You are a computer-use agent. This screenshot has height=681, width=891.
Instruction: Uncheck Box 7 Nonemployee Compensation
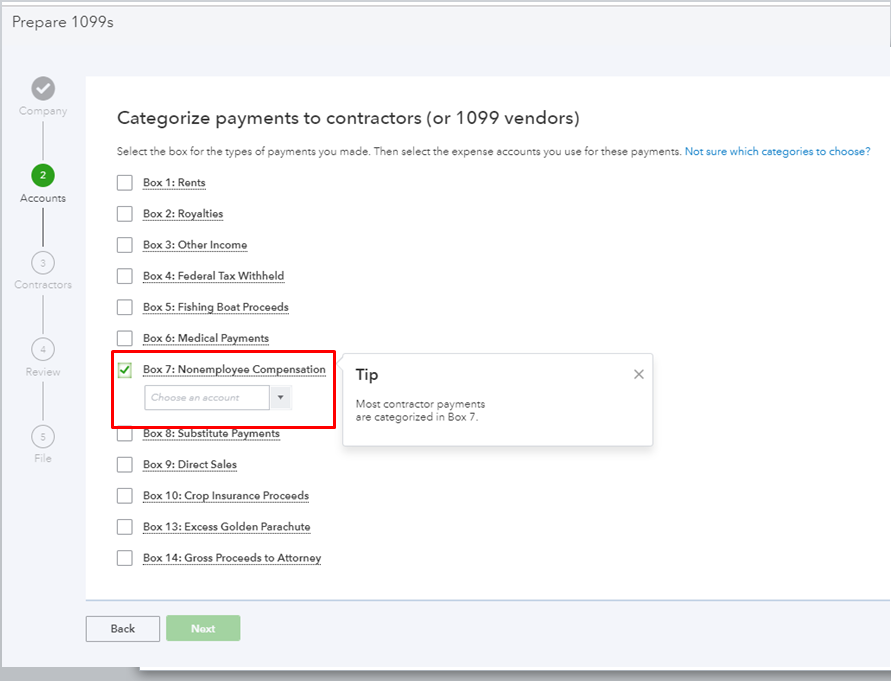125,370
